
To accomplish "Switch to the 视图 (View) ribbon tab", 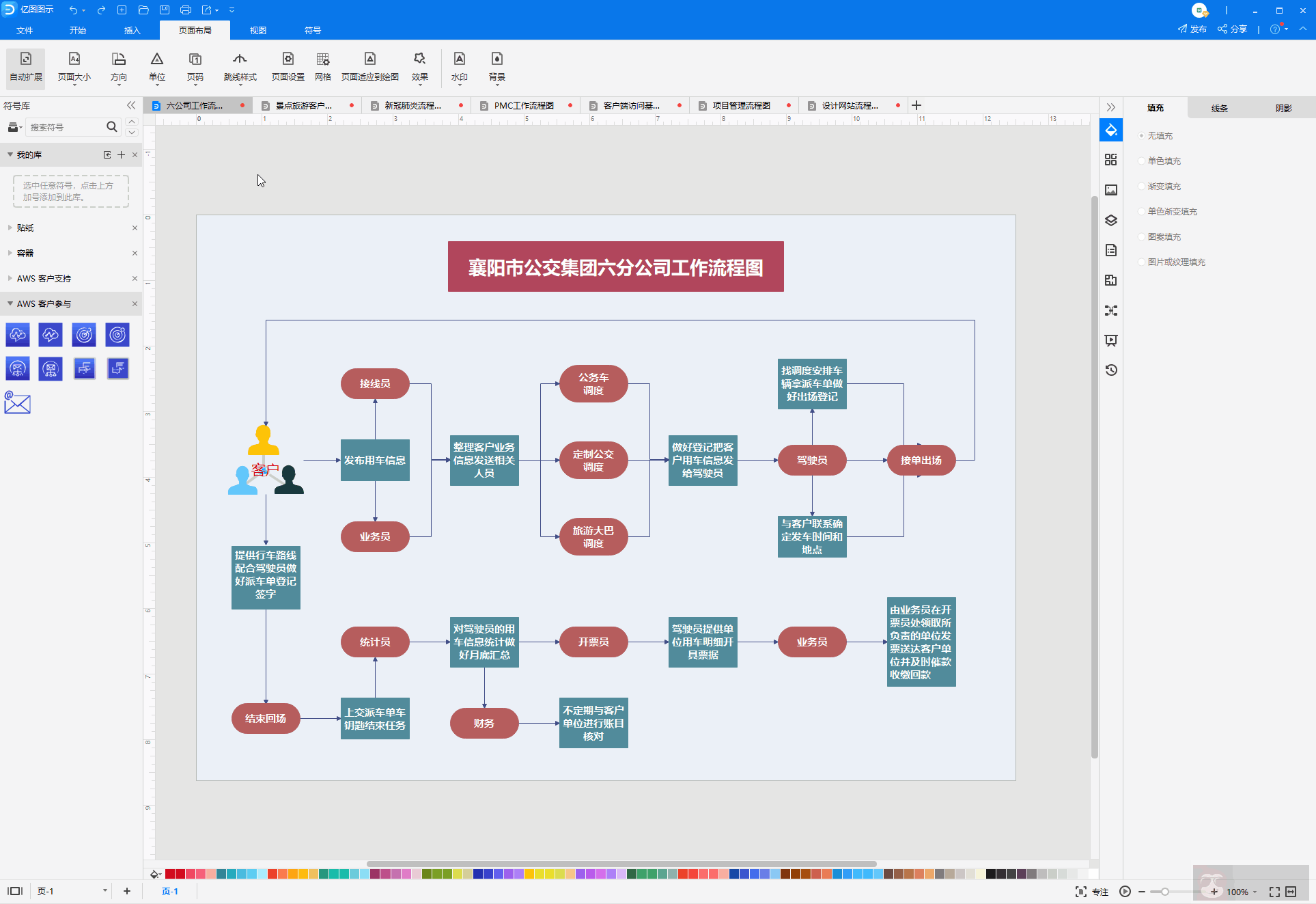I will (x=257, y=30).
